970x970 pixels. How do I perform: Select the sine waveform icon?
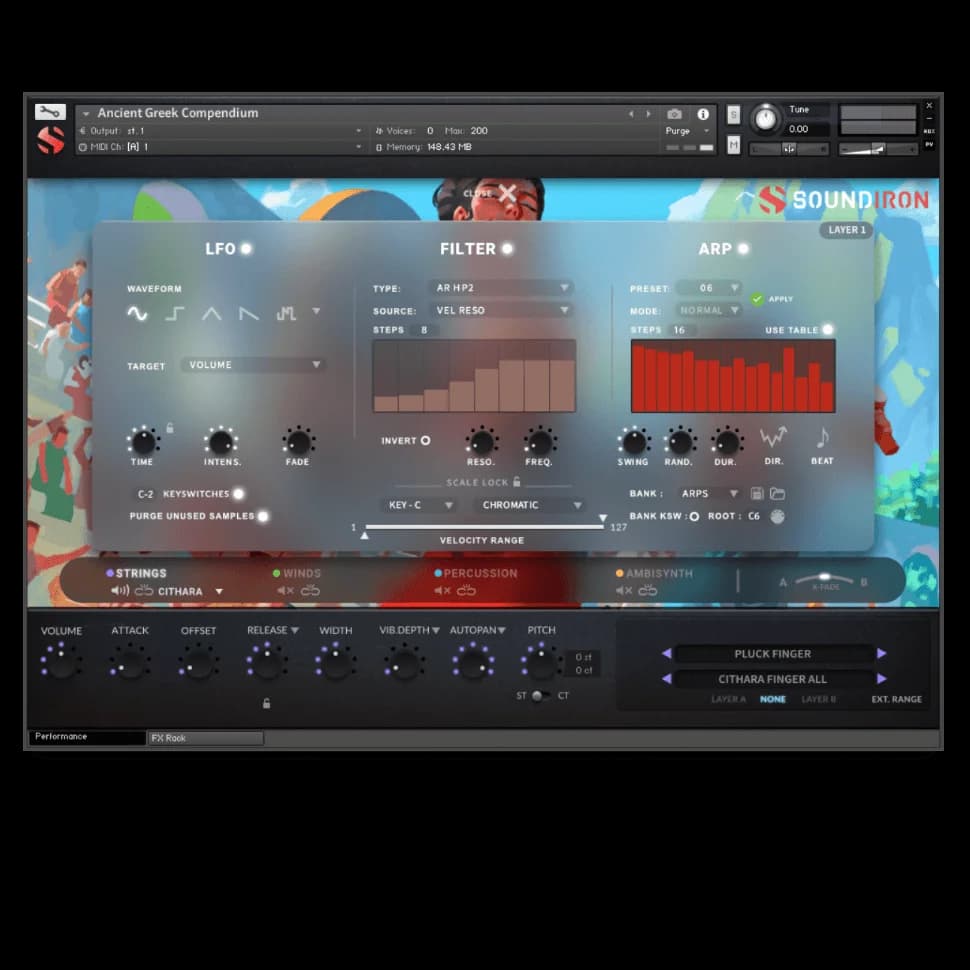[x=137, y=313]
